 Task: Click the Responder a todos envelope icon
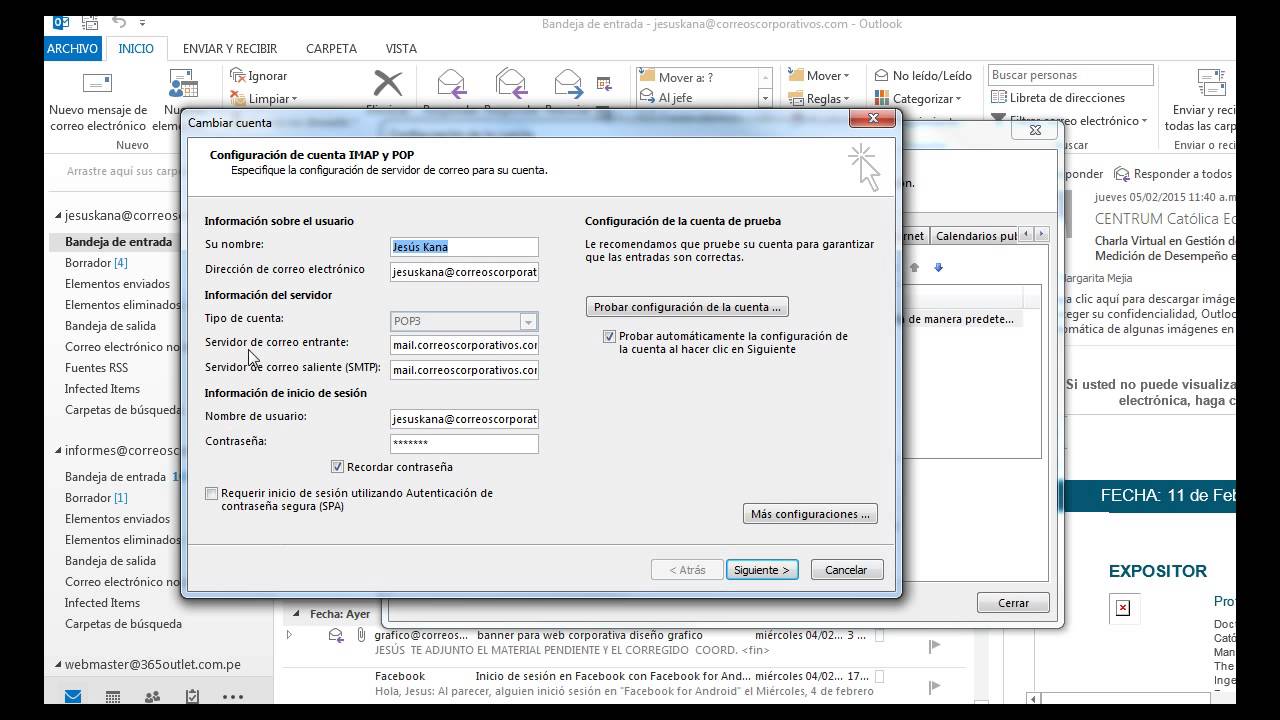(510, 84)
